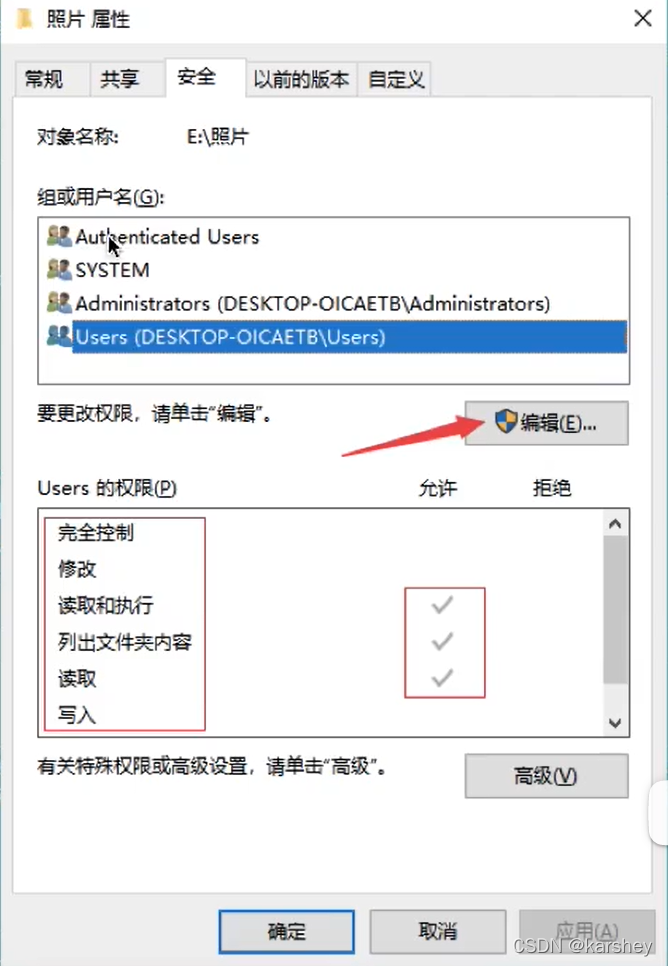Click the permissions list scroll-up arrow
Screen dimensions: 668x966
(615, 524)
